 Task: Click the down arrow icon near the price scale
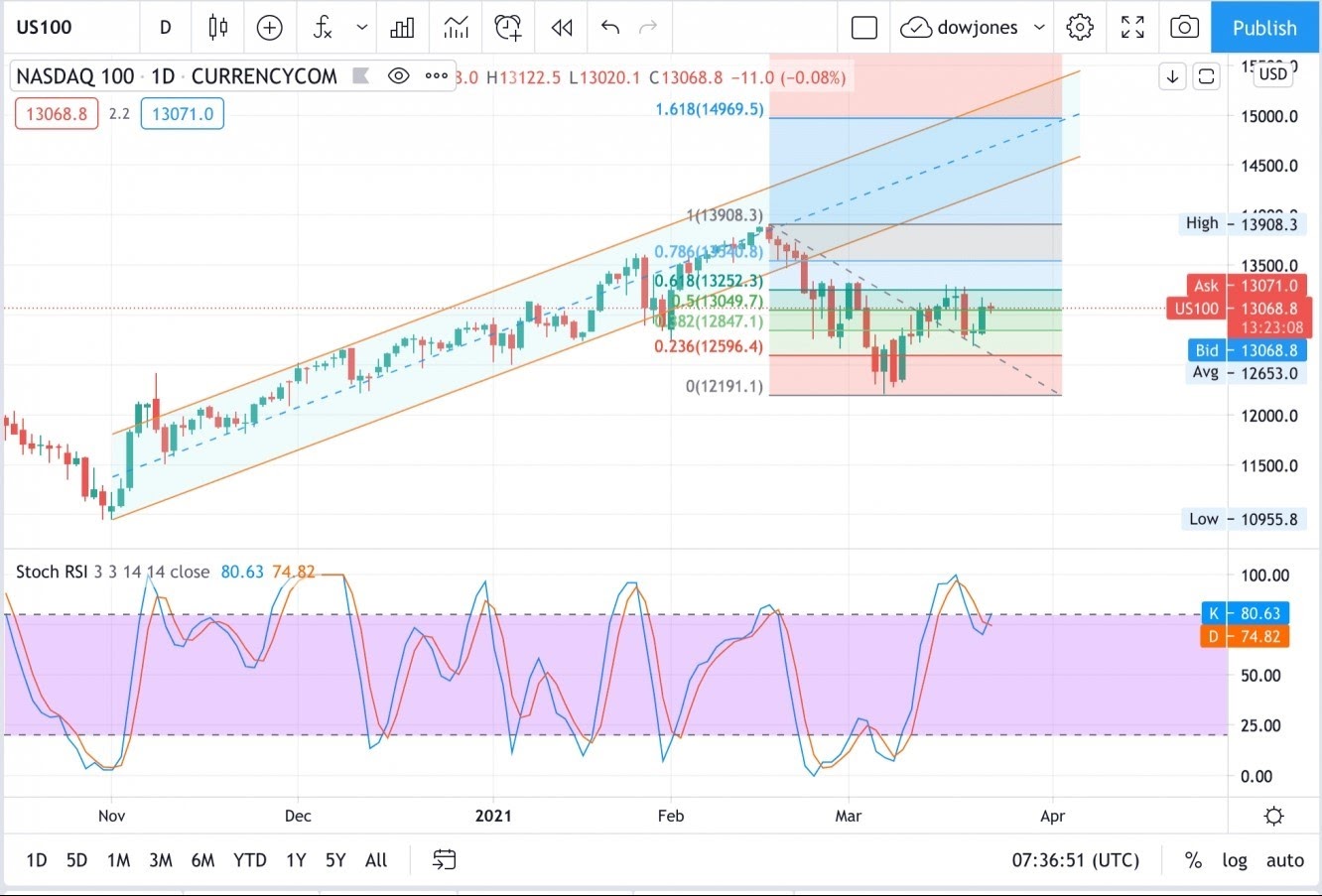1172,76
